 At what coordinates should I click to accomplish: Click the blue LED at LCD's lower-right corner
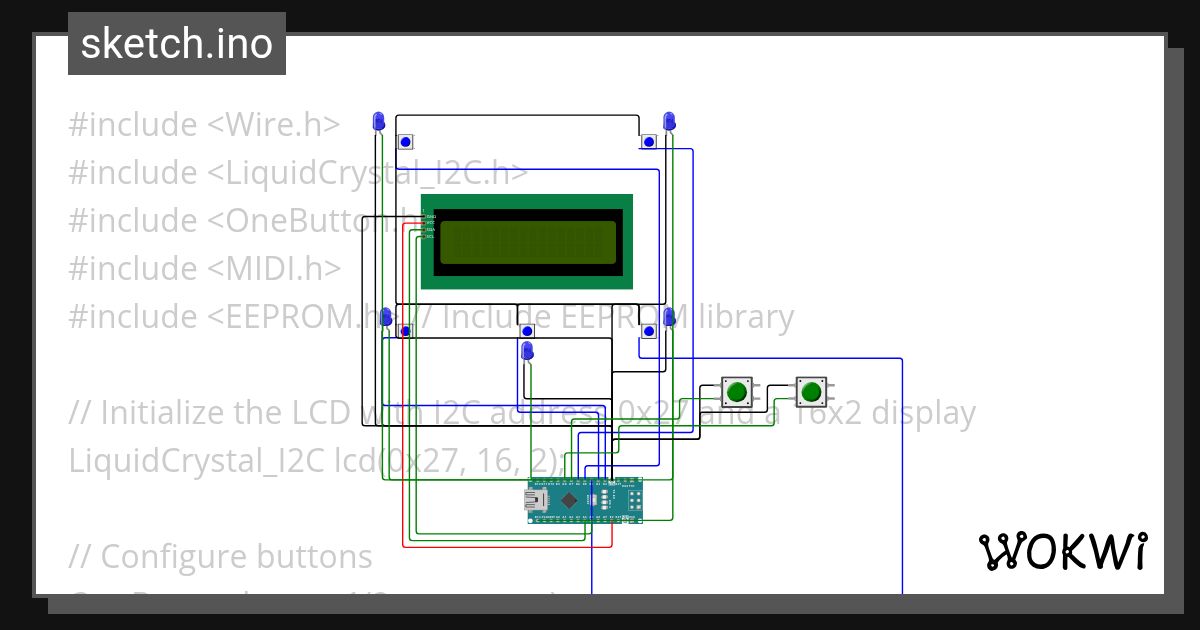(669, 318)
